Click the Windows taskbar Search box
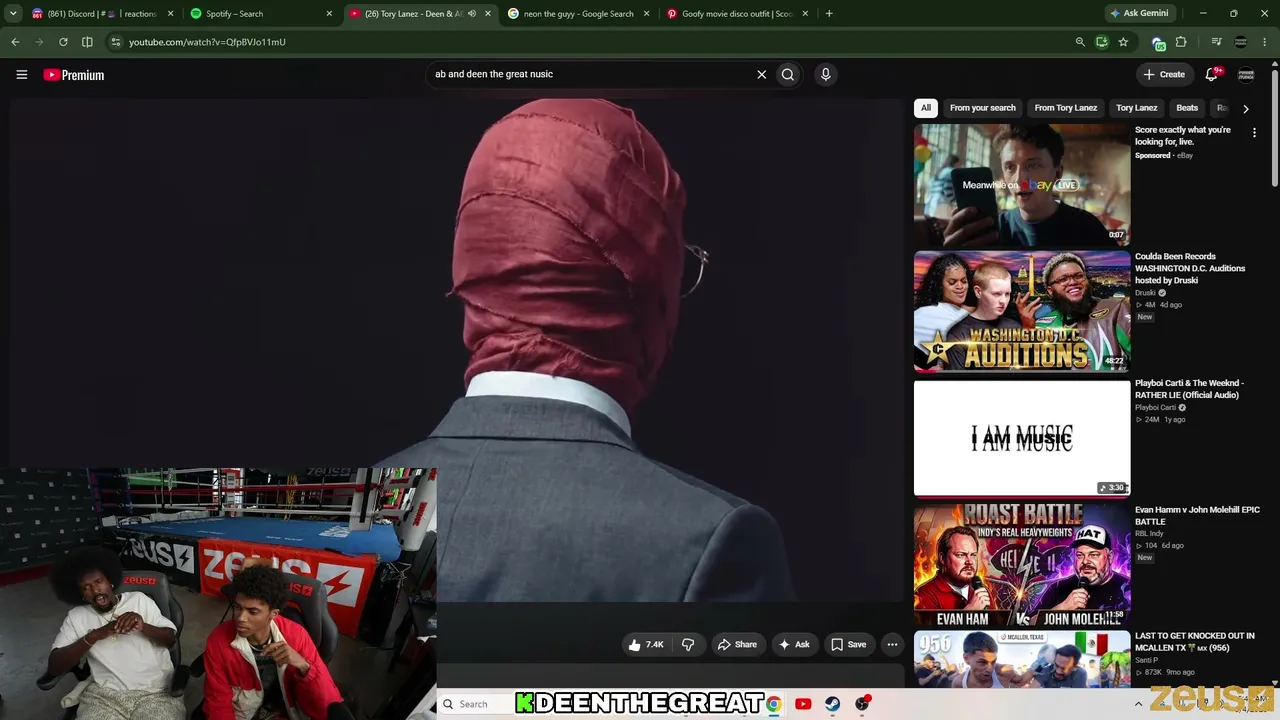Image resolution: width=1280 pixels, height=720 pixels. (476, 704)
